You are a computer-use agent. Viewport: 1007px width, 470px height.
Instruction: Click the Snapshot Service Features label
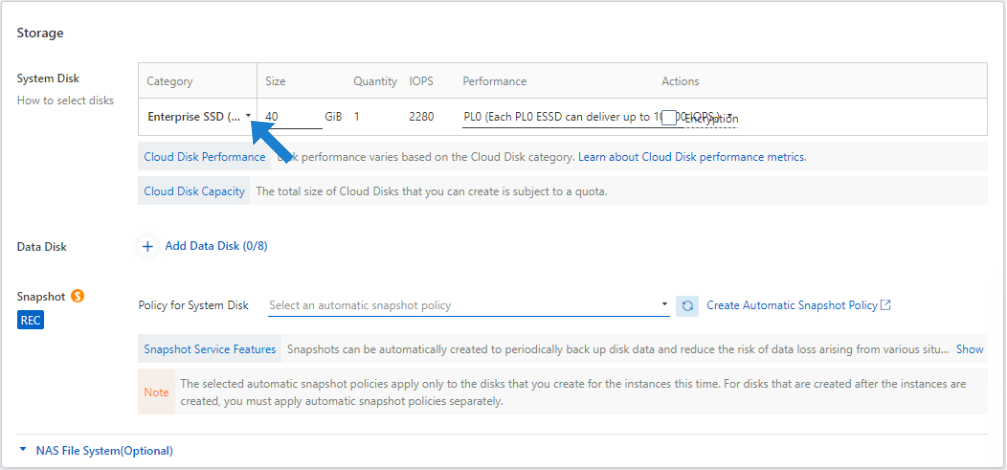(x=210, y=349)
